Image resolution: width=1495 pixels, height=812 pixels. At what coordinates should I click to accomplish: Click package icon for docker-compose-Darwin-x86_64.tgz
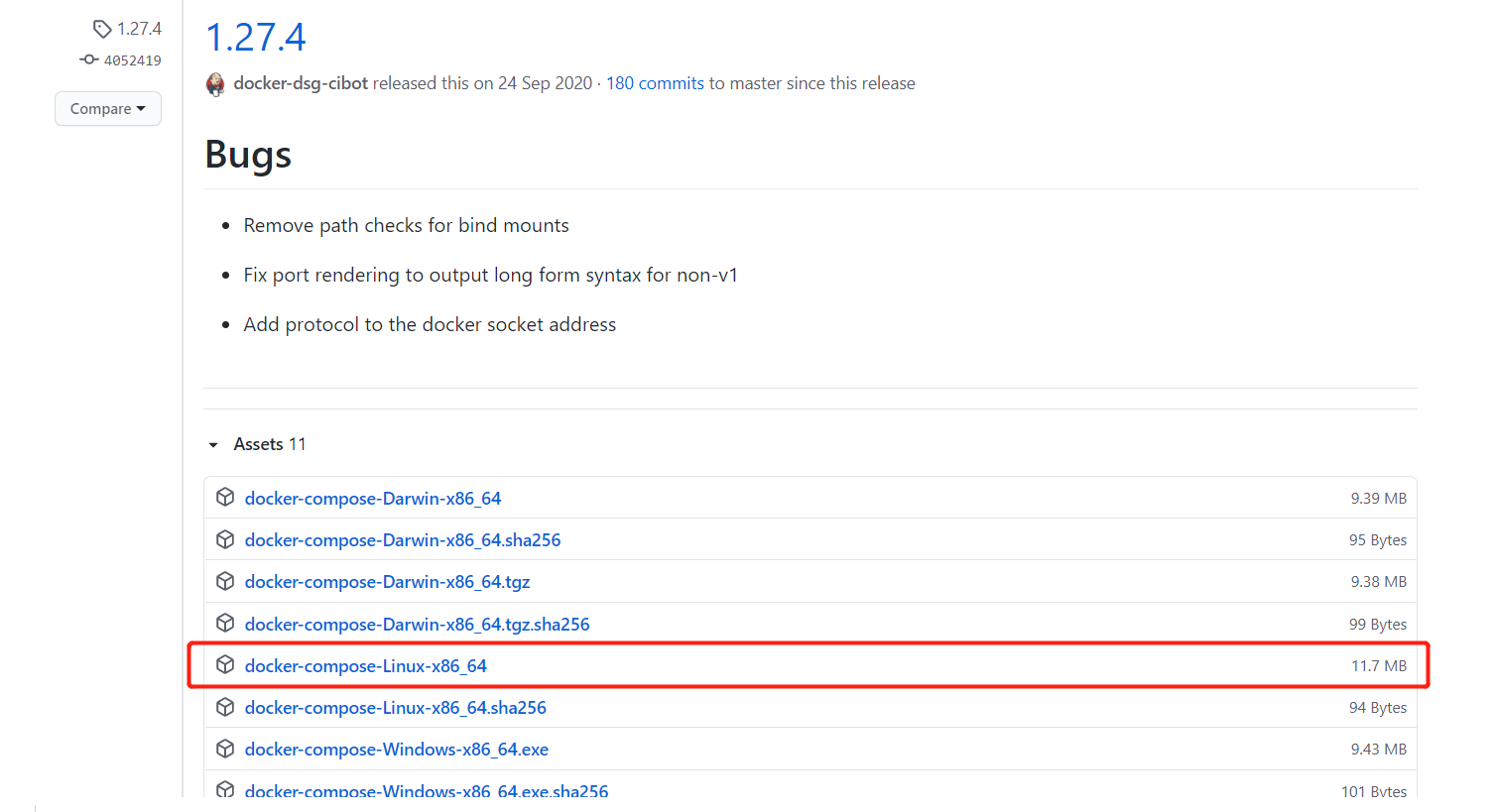click(225, 581)
